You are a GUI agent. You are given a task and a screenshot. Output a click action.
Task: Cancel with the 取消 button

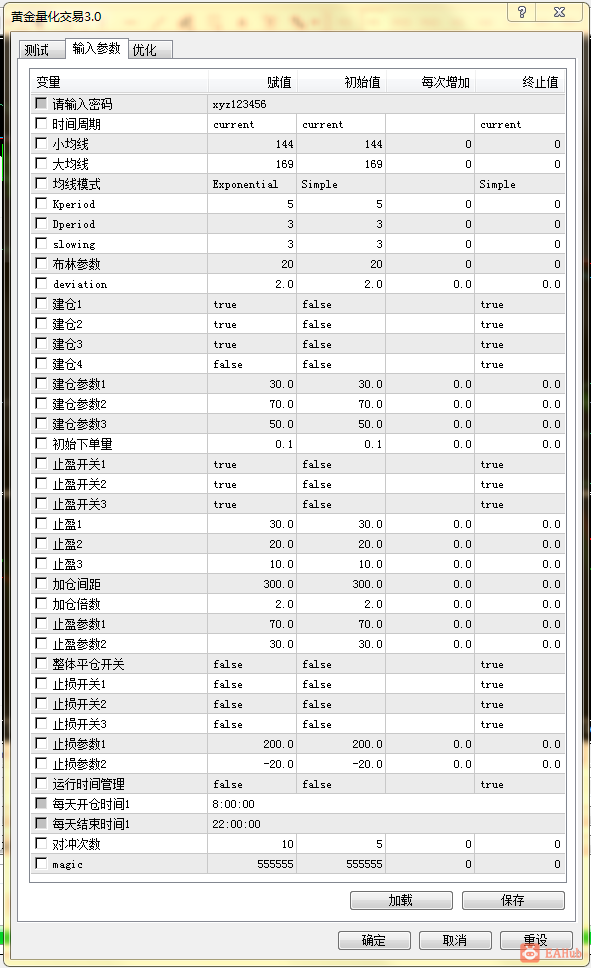[x=455, y=940]
